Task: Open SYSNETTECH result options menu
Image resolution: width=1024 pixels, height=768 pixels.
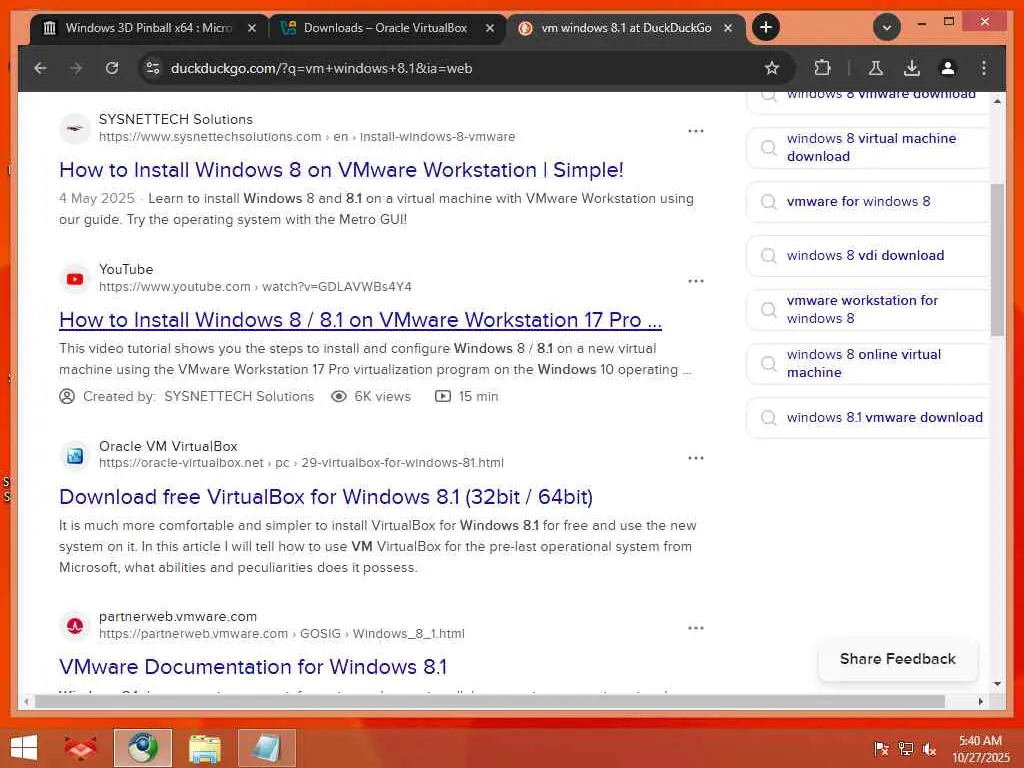Action: 696,131
